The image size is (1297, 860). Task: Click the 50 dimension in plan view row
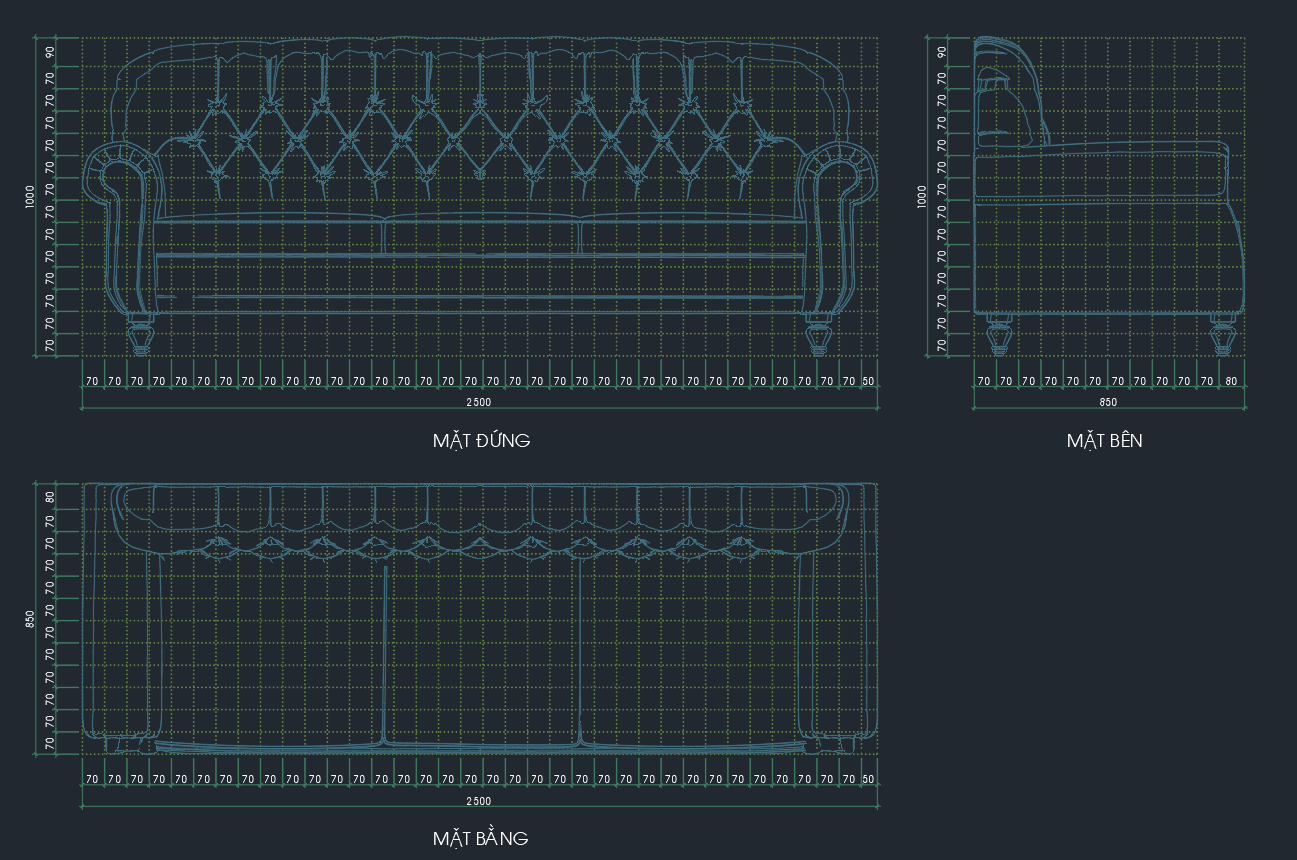[x=868, y=779]
